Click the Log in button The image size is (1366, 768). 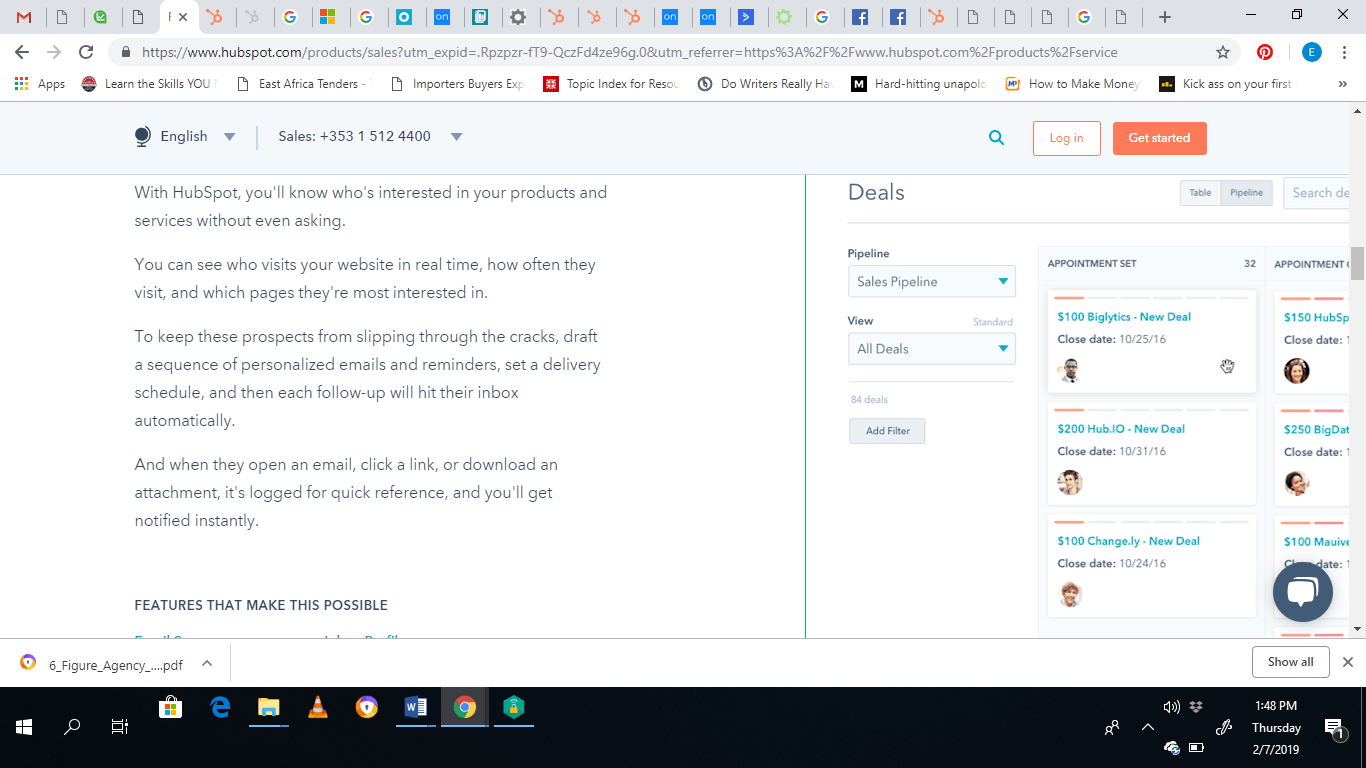coord(1066,138)
